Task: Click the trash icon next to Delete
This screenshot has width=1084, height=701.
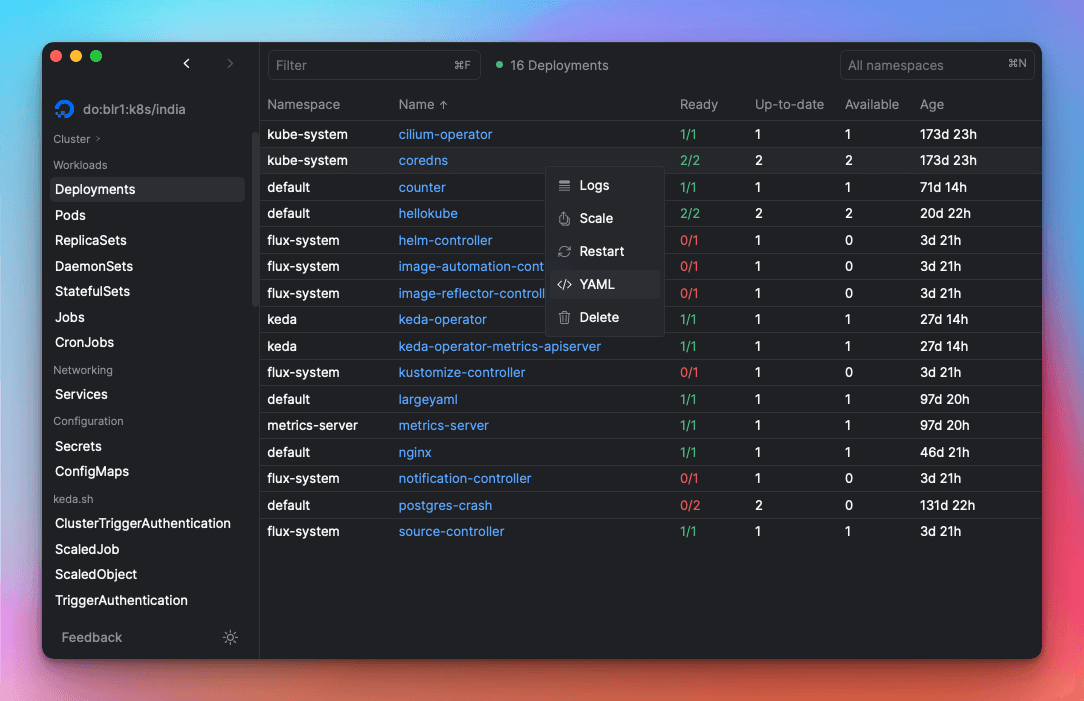Action: [x=566, y=317]
